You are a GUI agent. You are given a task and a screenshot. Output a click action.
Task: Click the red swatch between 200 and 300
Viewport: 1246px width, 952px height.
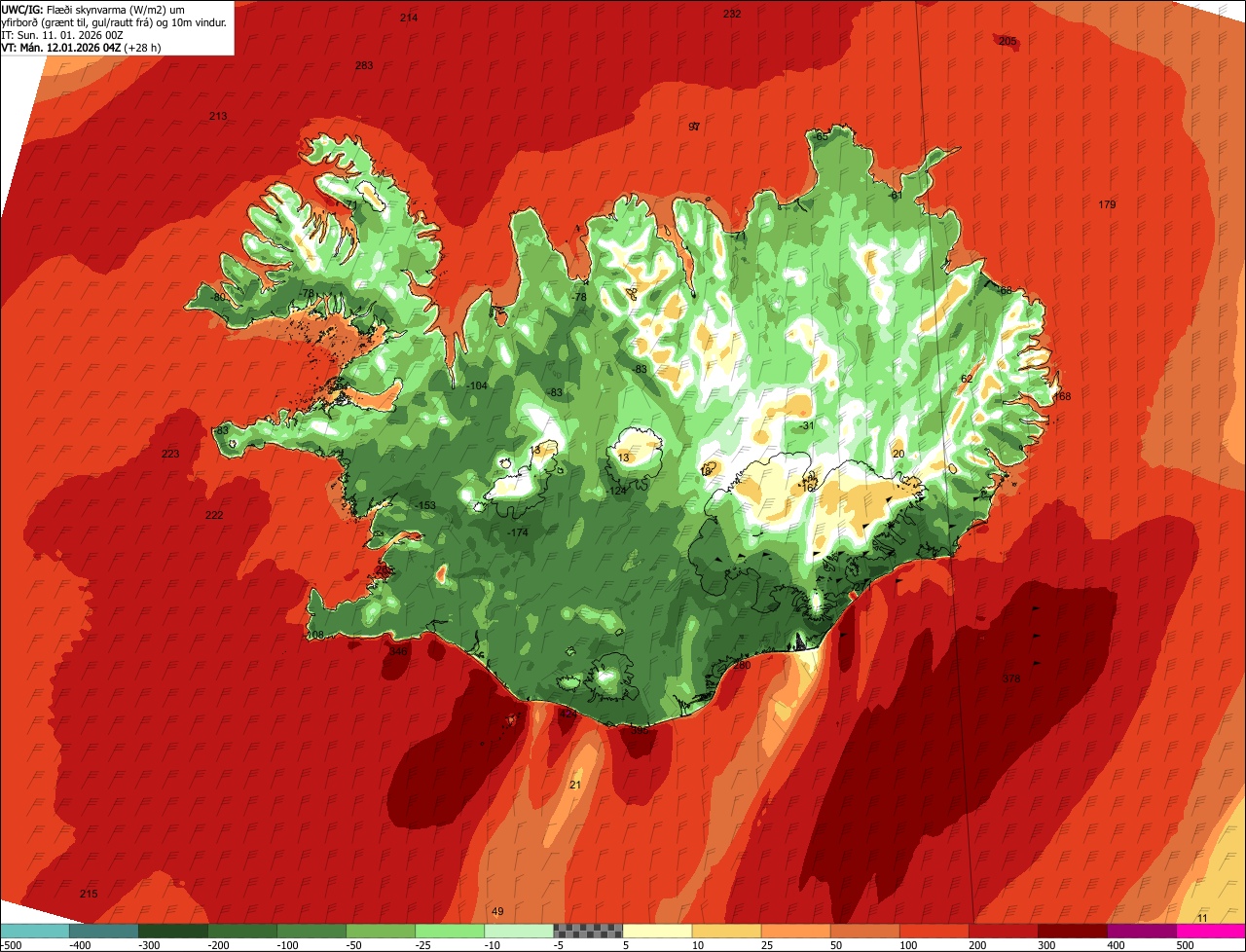(x=1002, y=931)
